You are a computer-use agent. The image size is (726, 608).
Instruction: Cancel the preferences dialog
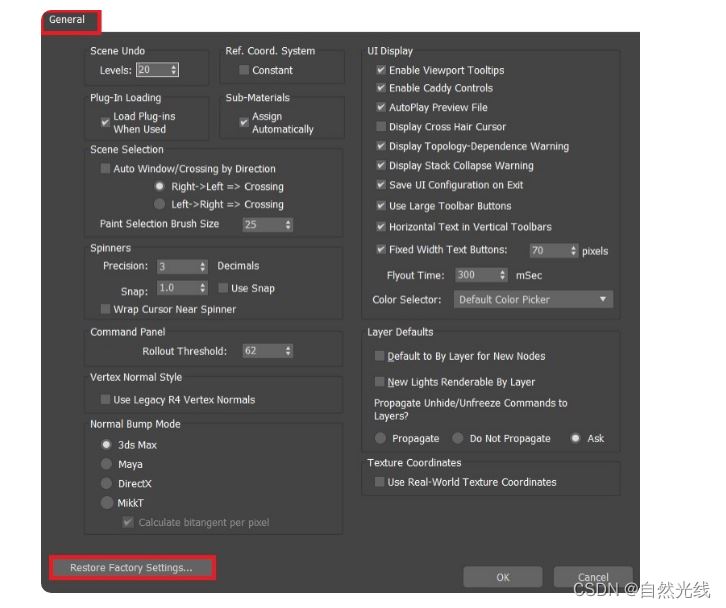click(593, 577)
